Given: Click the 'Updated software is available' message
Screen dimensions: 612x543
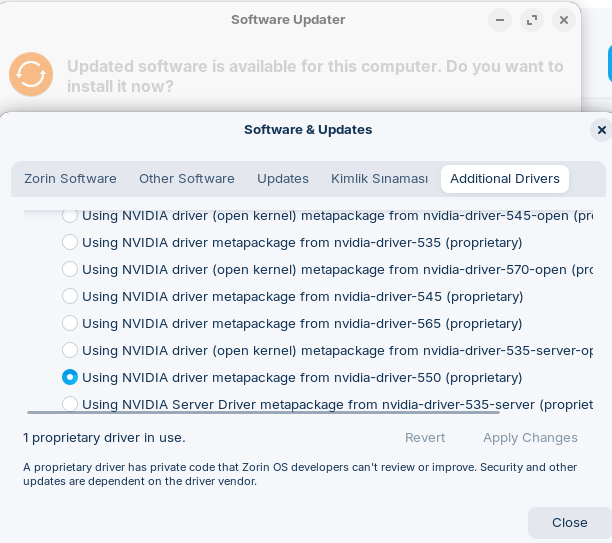Looking at the screenshot, I should point(315,77).
